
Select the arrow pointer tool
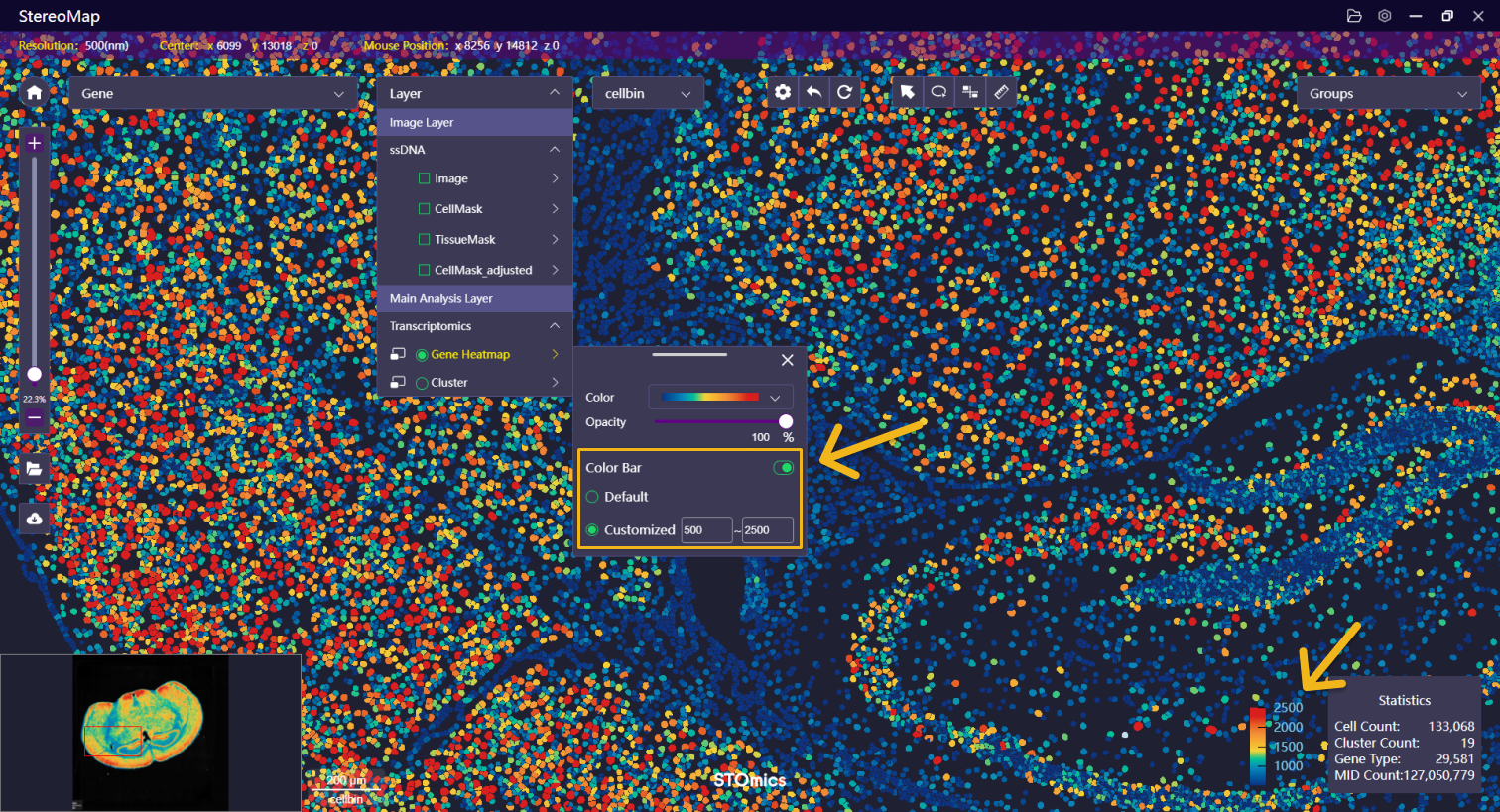(907, 92)
